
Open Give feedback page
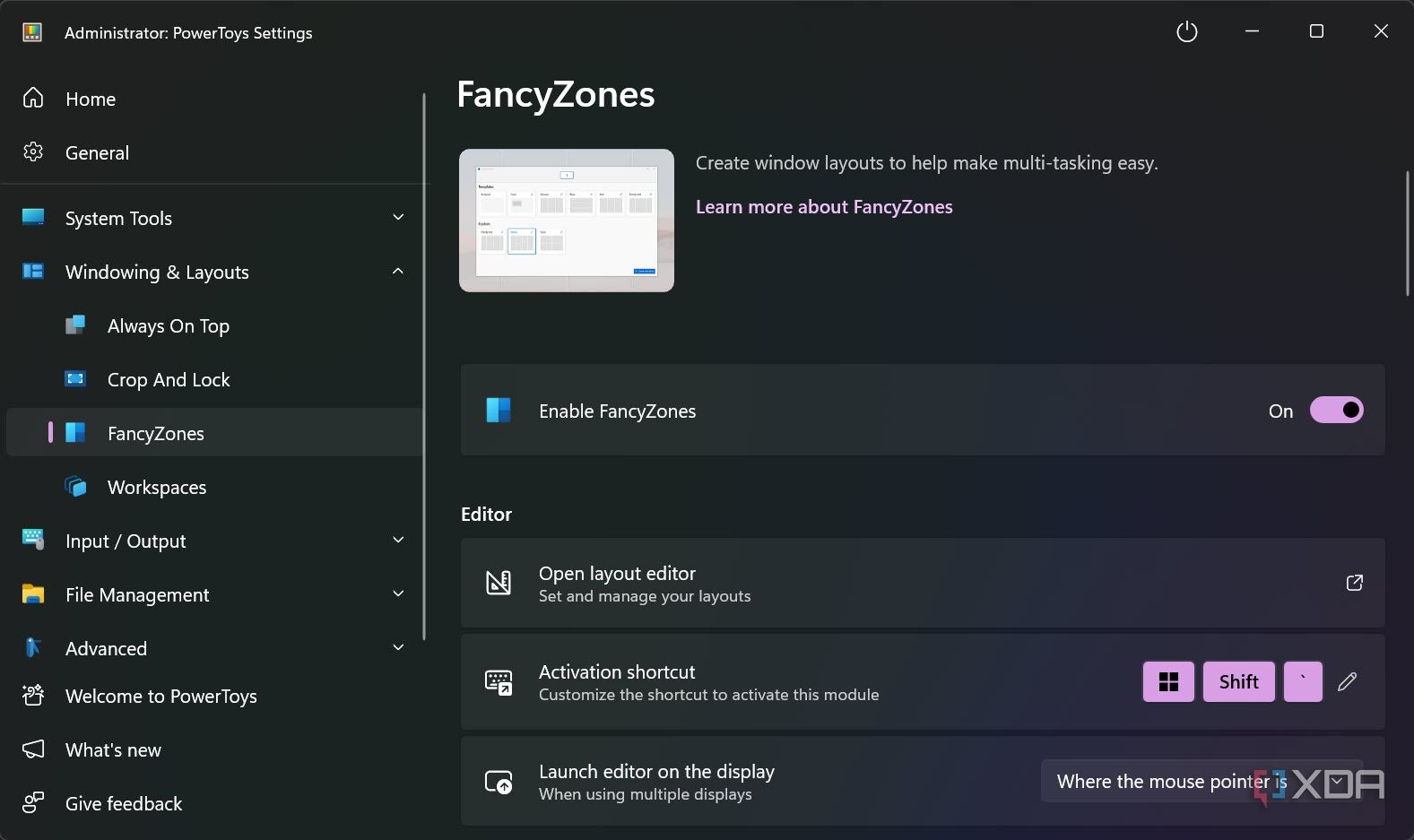(123, 804)
